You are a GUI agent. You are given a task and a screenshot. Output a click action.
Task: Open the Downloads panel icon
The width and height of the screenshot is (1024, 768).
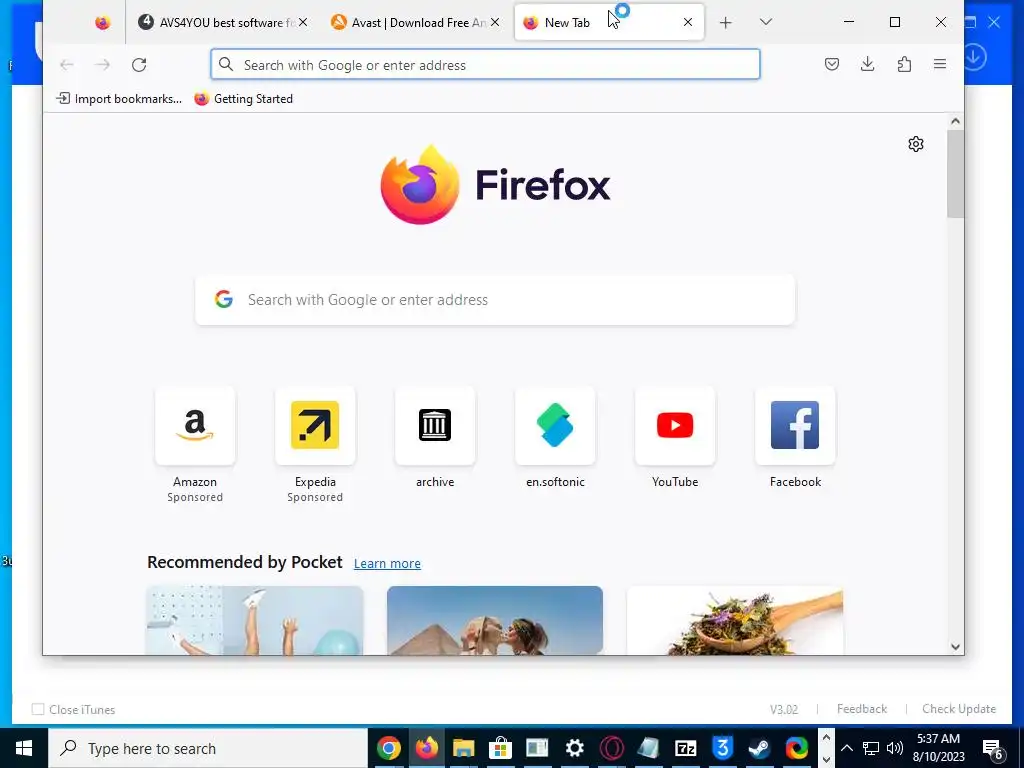pyautogui.click(x=867, y=64)
